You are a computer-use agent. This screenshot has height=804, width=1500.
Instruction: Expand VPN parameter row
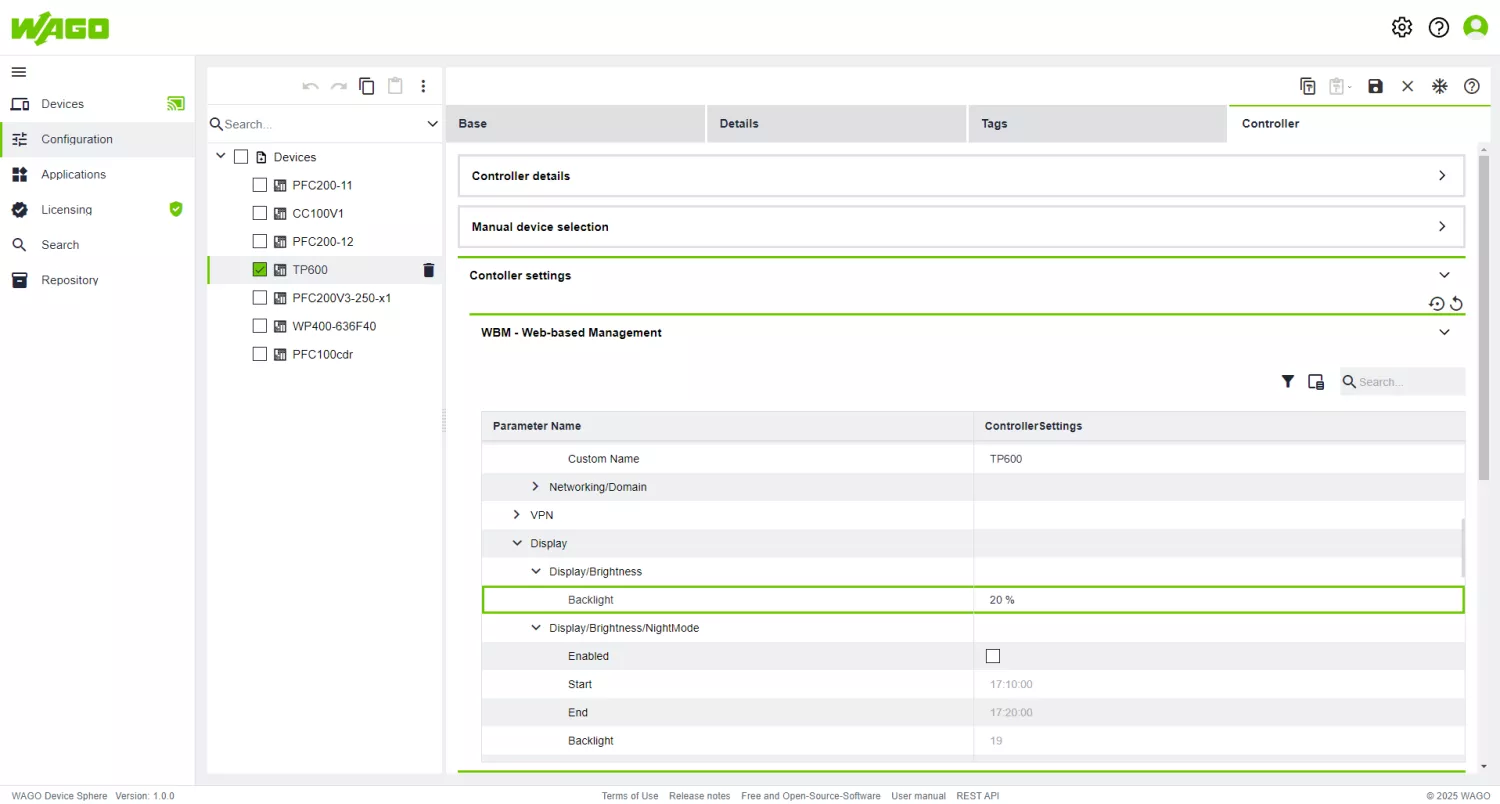pos(517,515)
